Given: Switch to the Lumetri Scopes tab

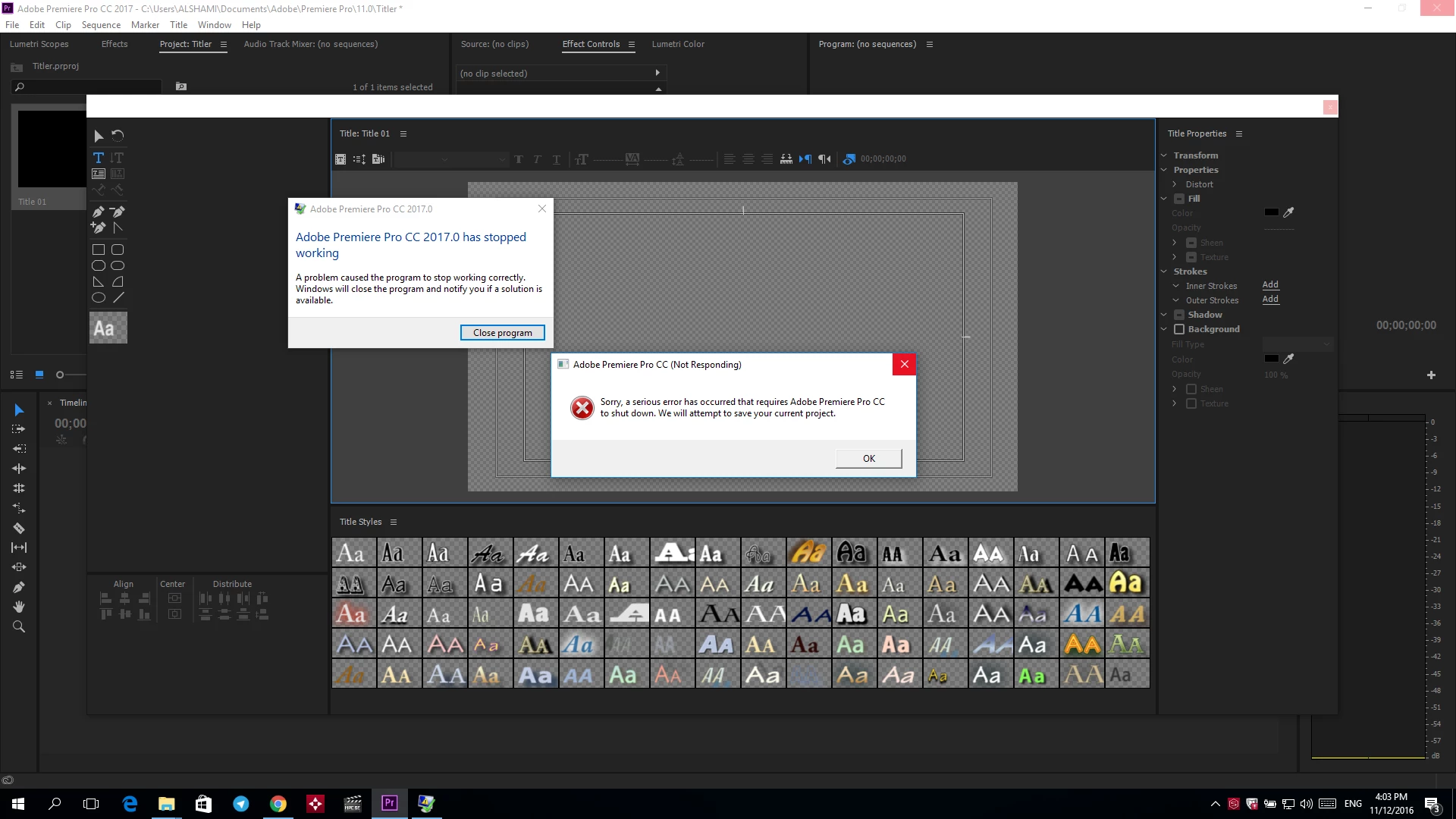Looking at the screenshot, I should [x=39, y=44].
